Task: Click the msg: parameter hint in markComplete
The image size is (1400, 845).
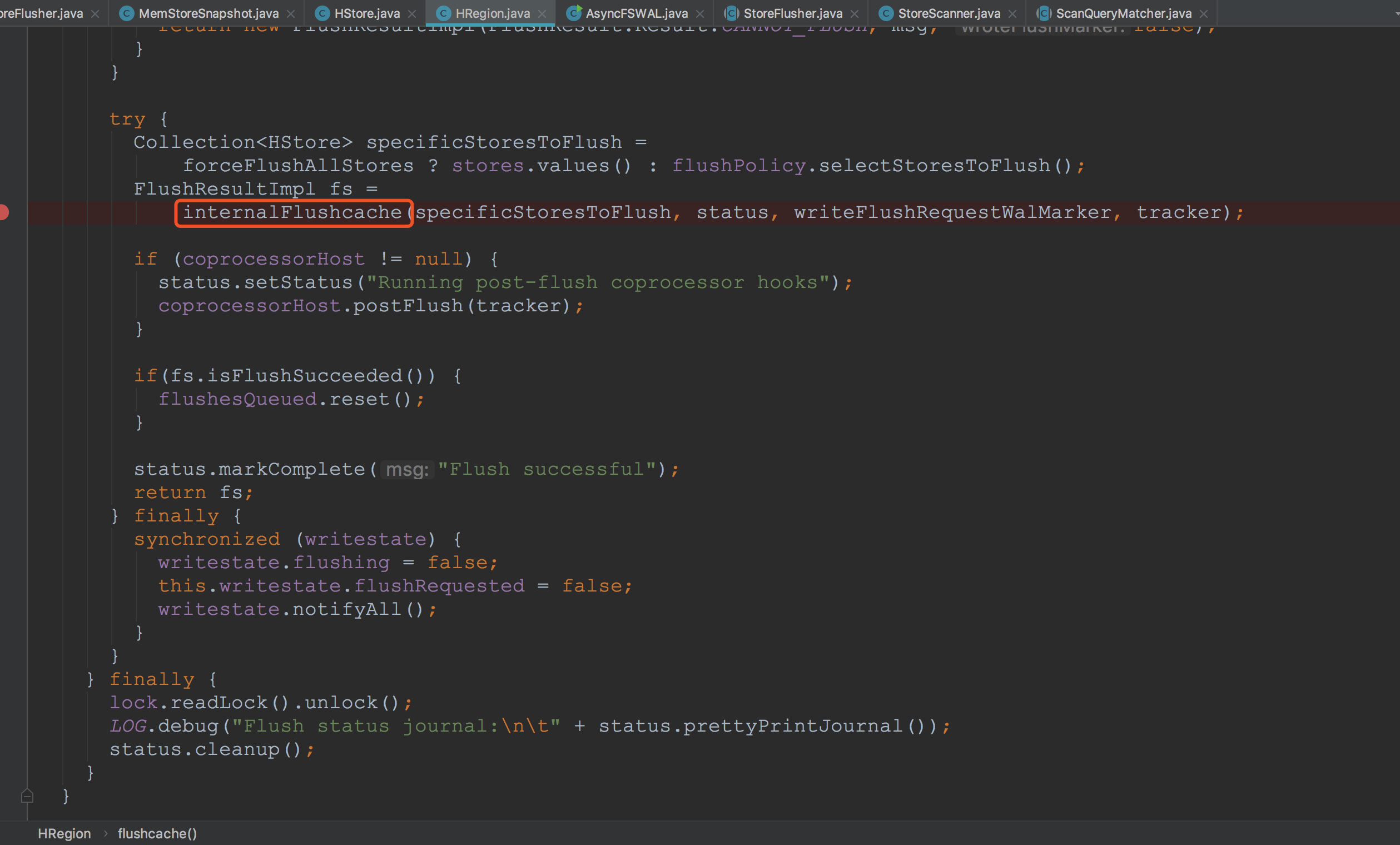Action: tap(407, 469)
